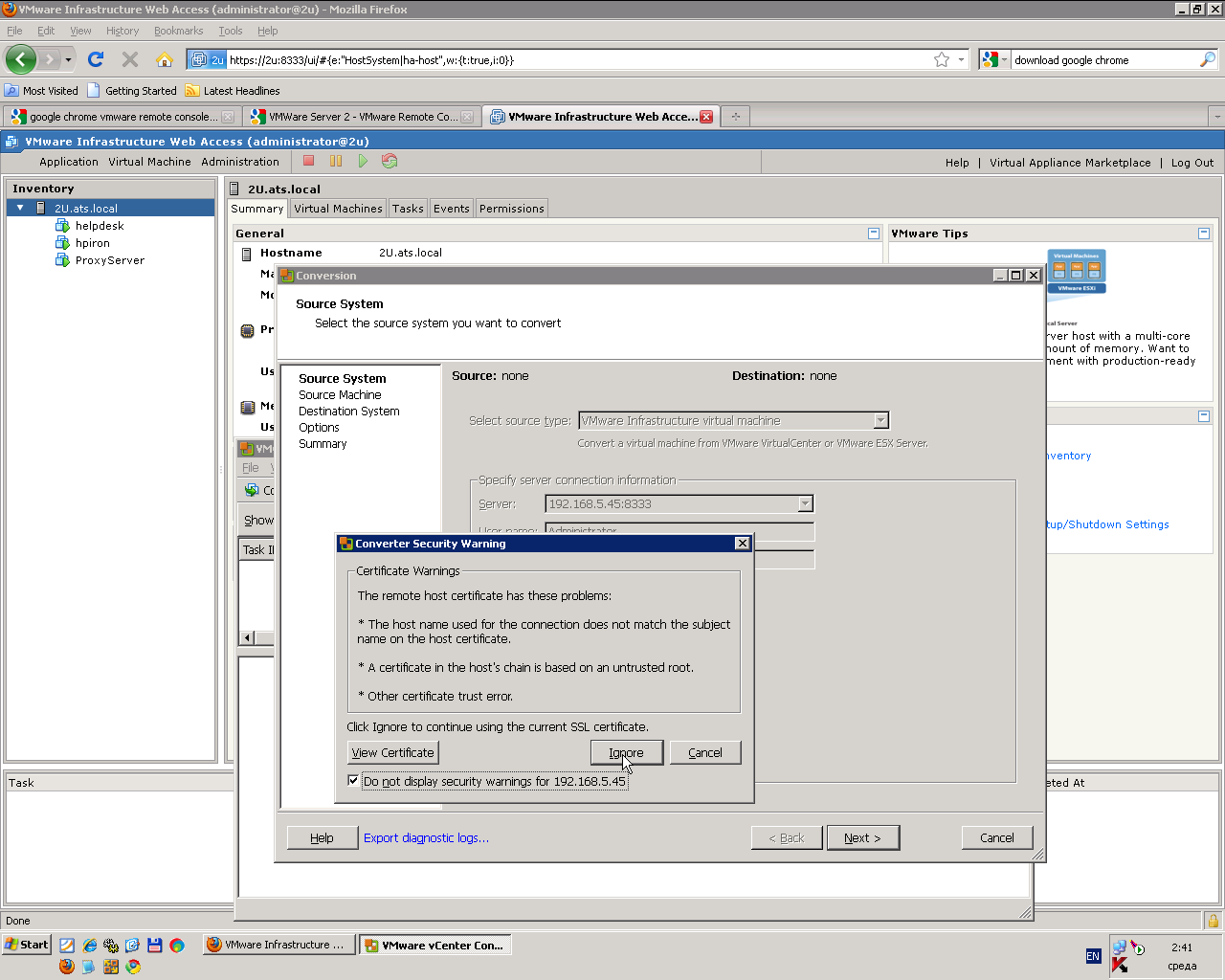Bookmark this page with the star icon
Image resolution: width=1225 pixels, height=980 pixels.
tap(942, 59)
